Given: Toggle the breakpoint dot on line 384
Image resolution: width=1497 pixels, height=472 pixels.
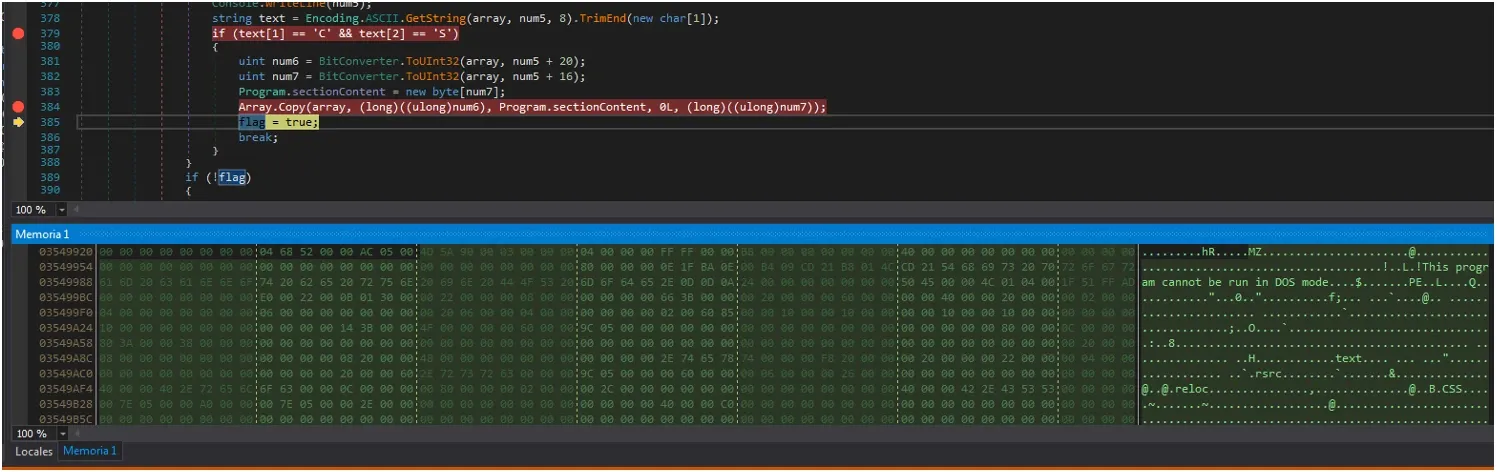Looking at the screenshot, I should pos(18,106).
